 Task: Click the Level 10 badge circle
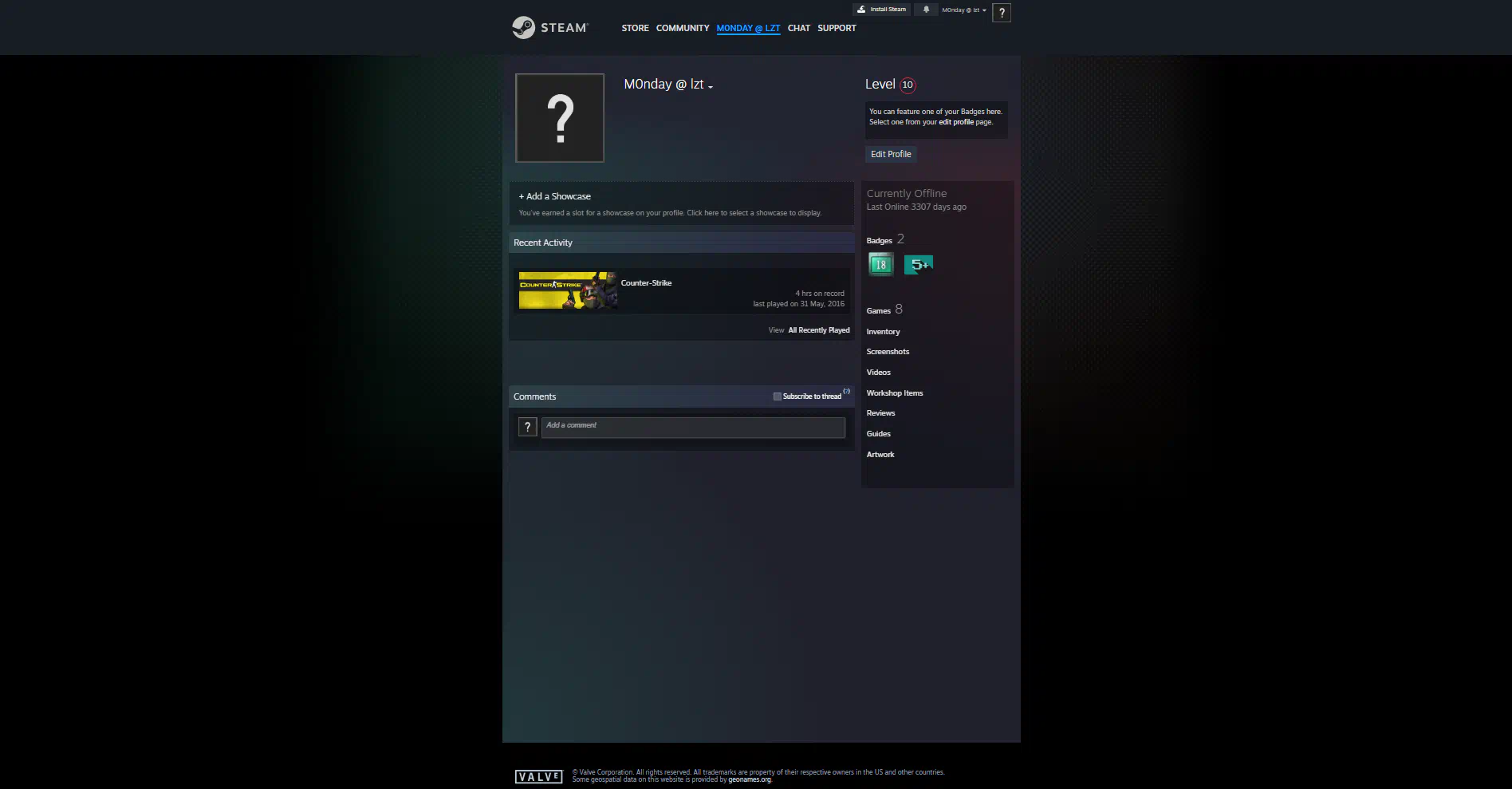click(x=908, y=85)
